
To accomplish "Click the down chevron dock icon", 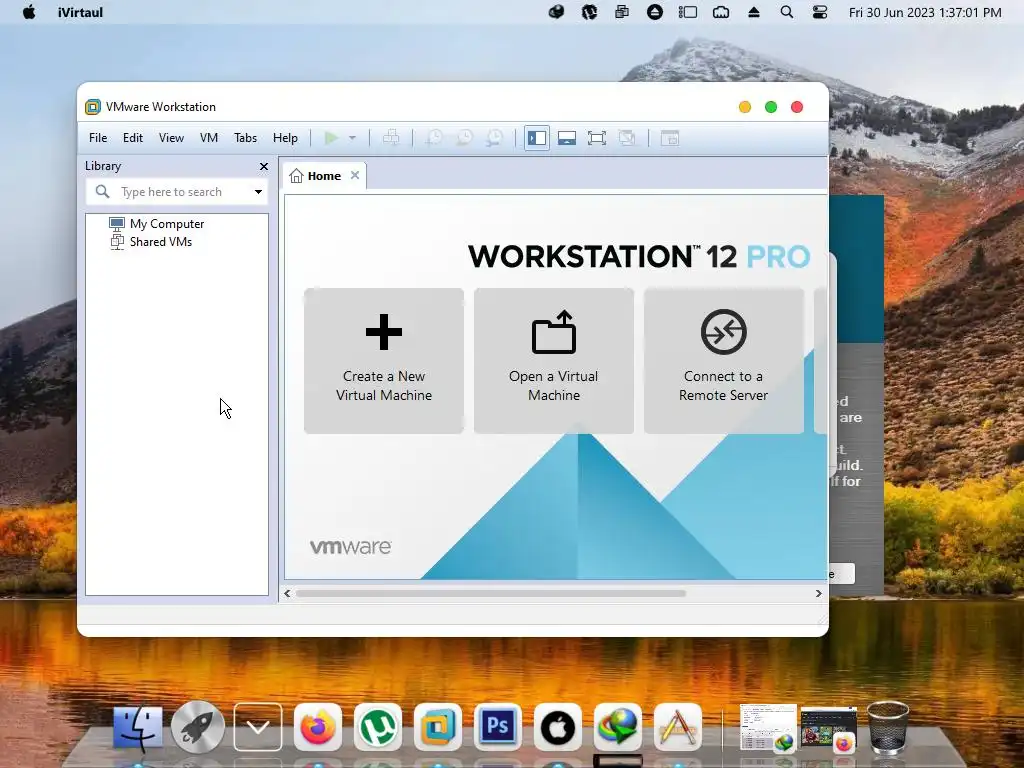I will tap(258, 728).
